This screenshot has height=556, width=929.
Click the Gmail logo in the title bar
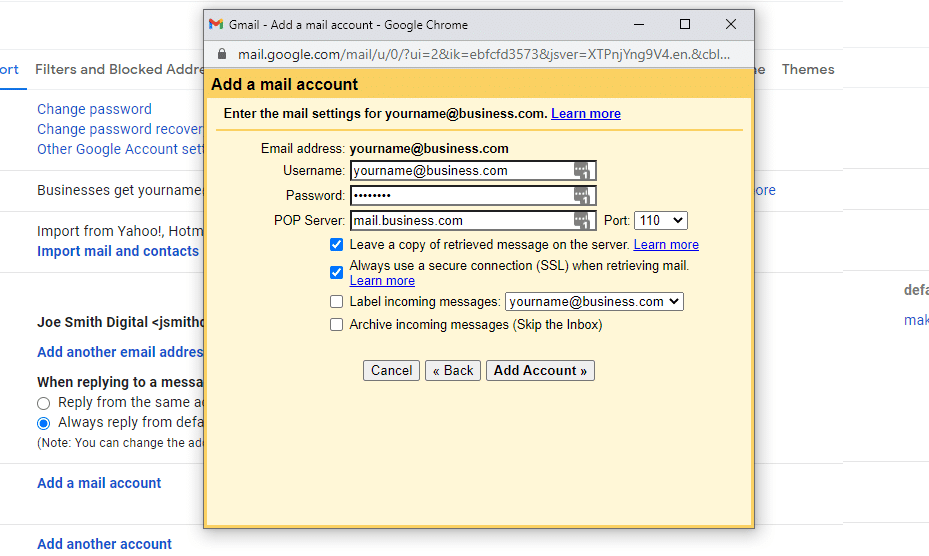pos(216,24)
